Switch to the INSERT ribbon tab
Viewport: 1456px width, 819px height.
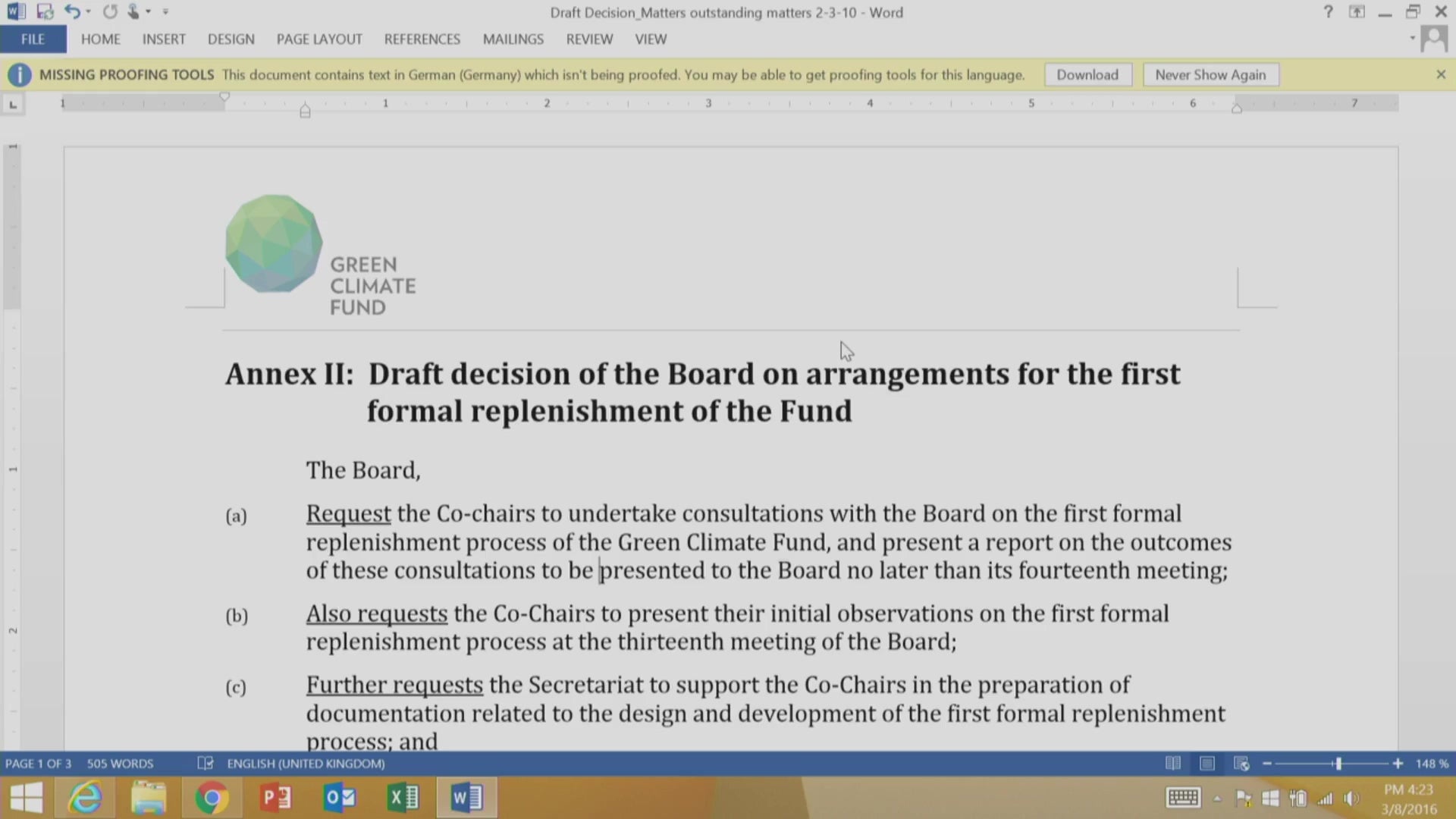click(x=164, y=39)
